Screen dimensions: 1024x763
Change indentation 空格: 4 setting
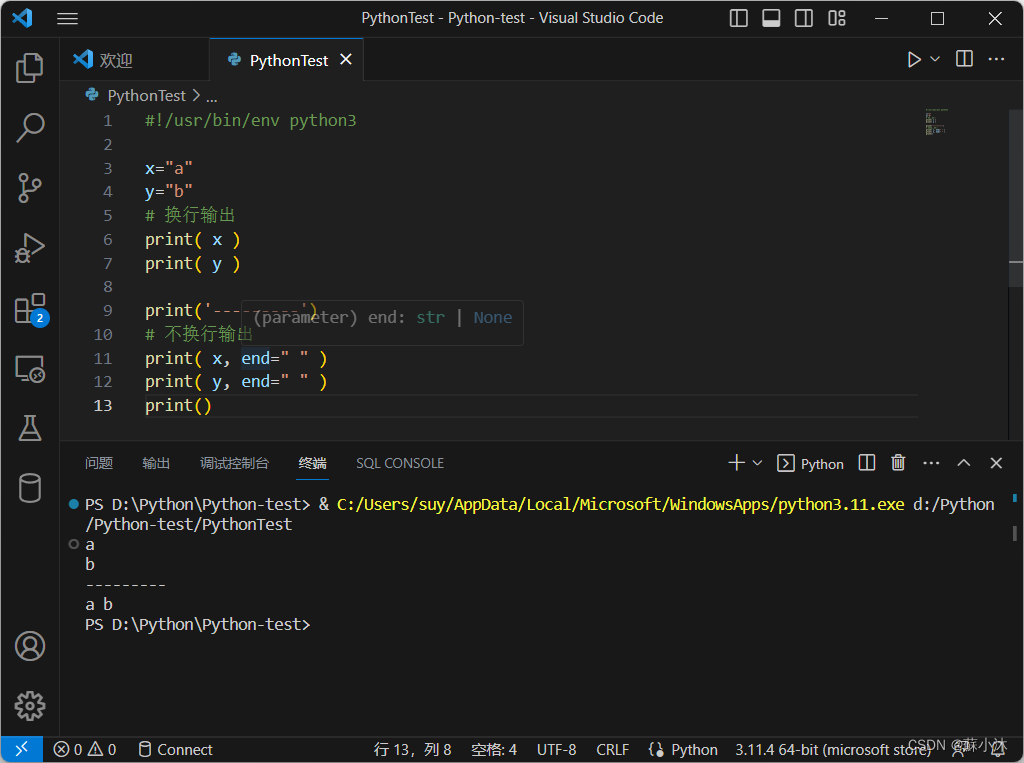494,749
